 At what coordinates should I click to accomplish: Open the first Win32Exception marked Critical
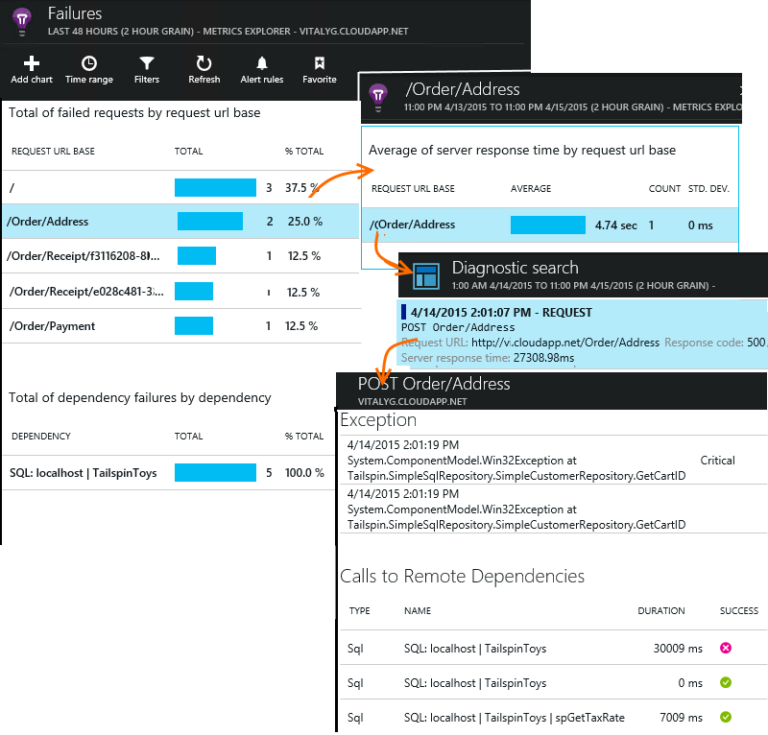553,460
